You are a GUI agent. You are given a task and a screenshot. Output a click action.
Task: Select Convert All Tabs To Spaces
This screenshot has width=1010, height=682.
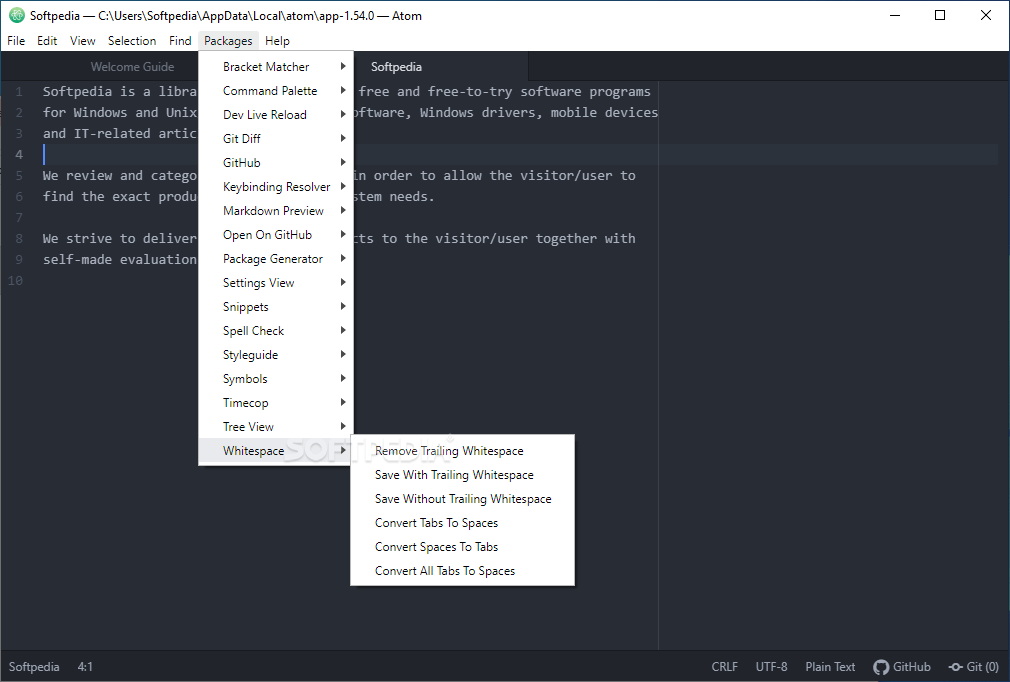462,571
